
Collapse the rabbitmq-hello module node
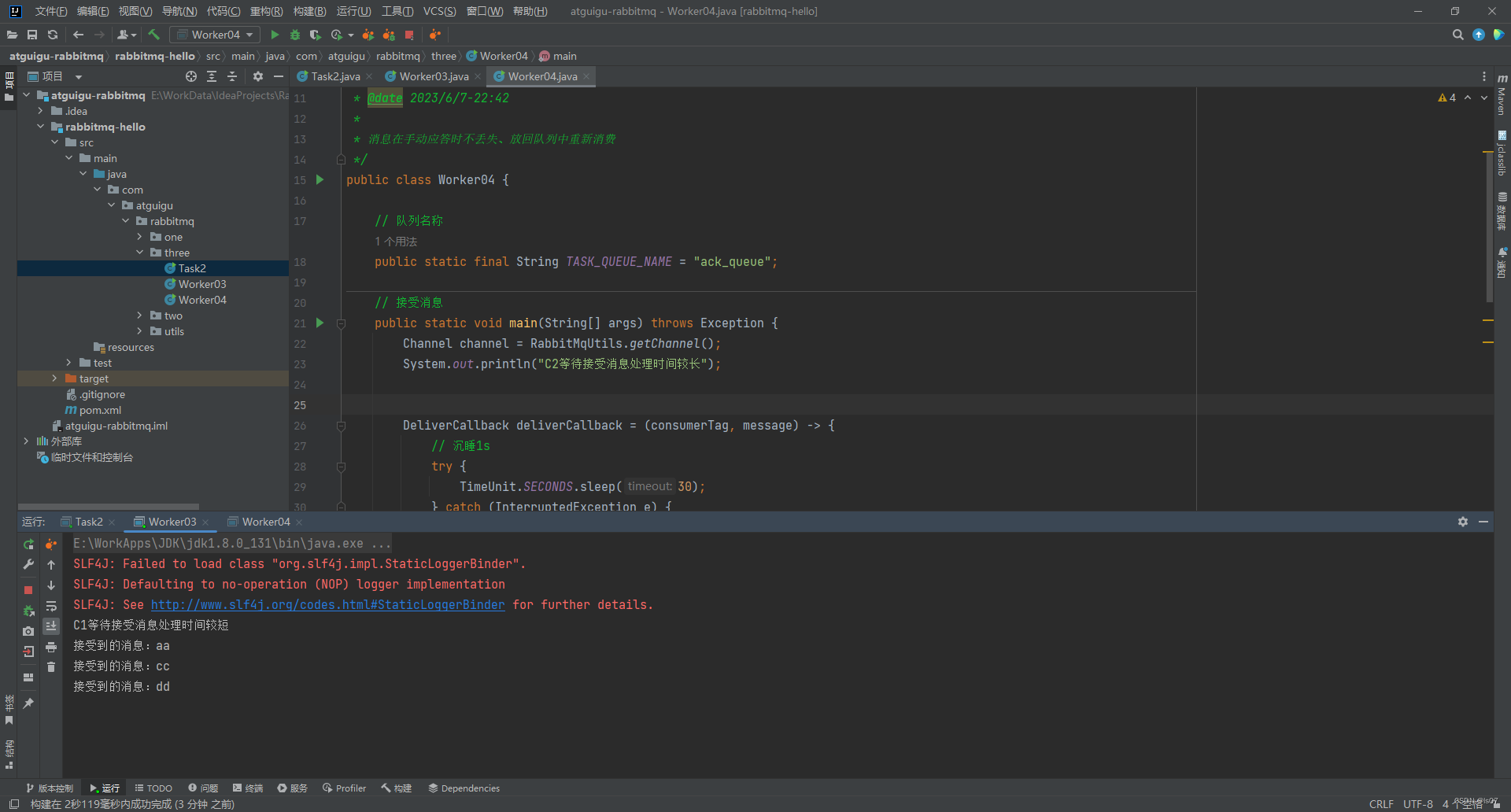click(x=40, y=127)
